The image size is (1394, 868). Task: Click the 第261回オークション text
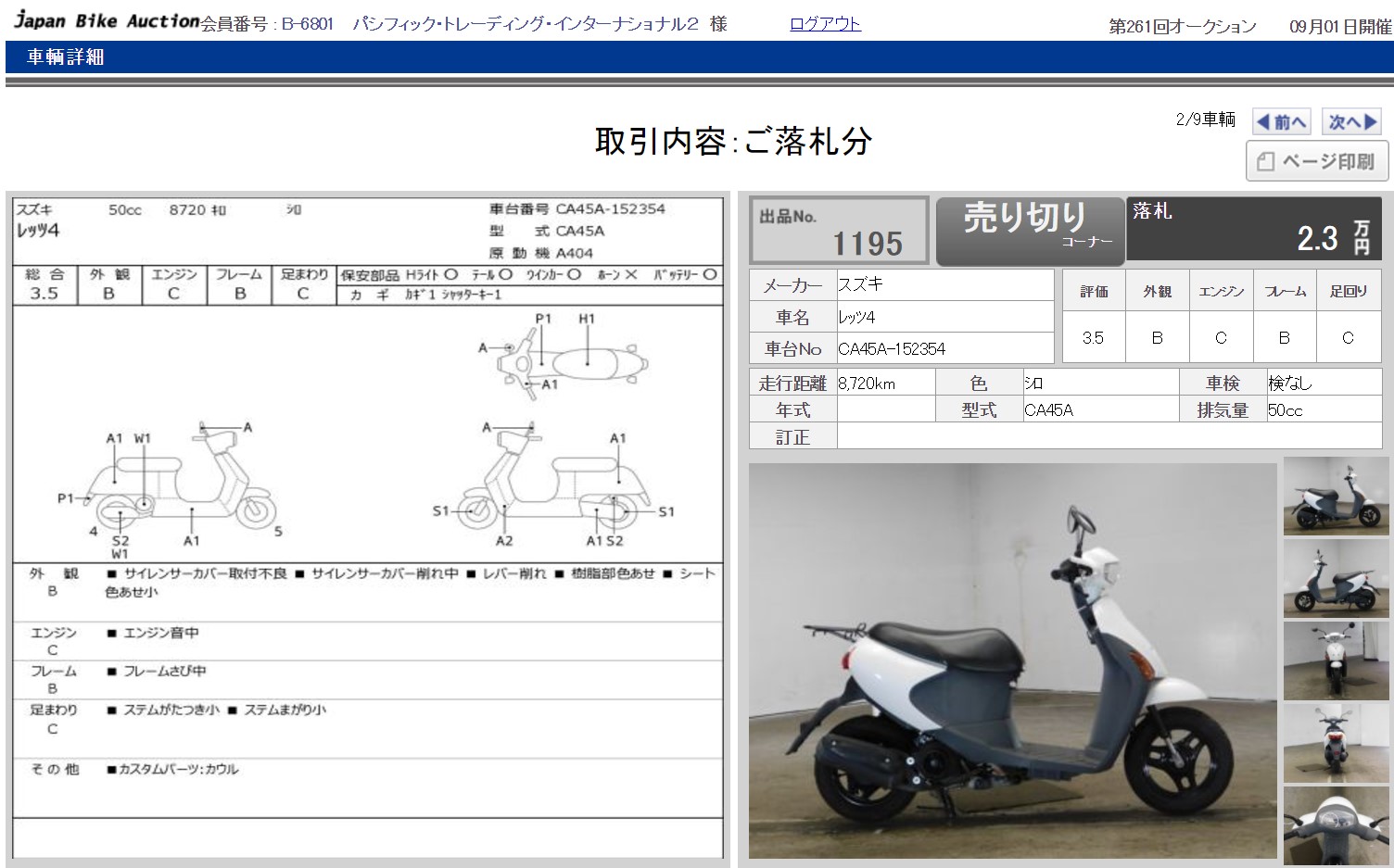[x=1183, y=27]
